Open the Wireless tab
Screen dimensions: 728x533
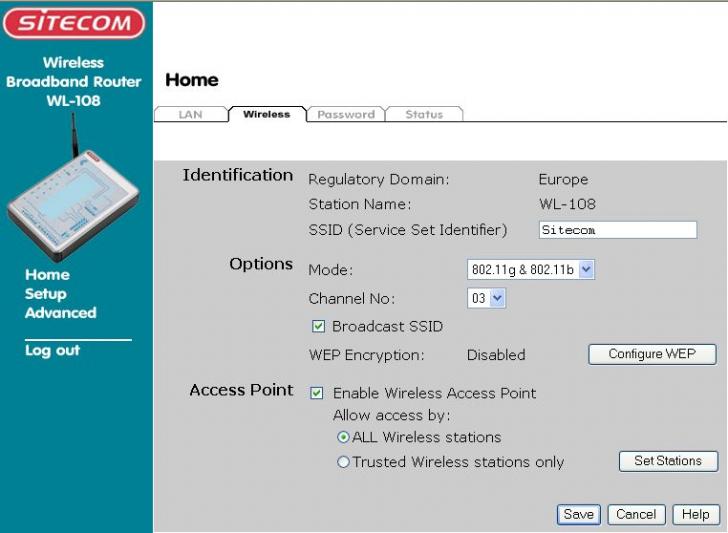coord(266,115)
